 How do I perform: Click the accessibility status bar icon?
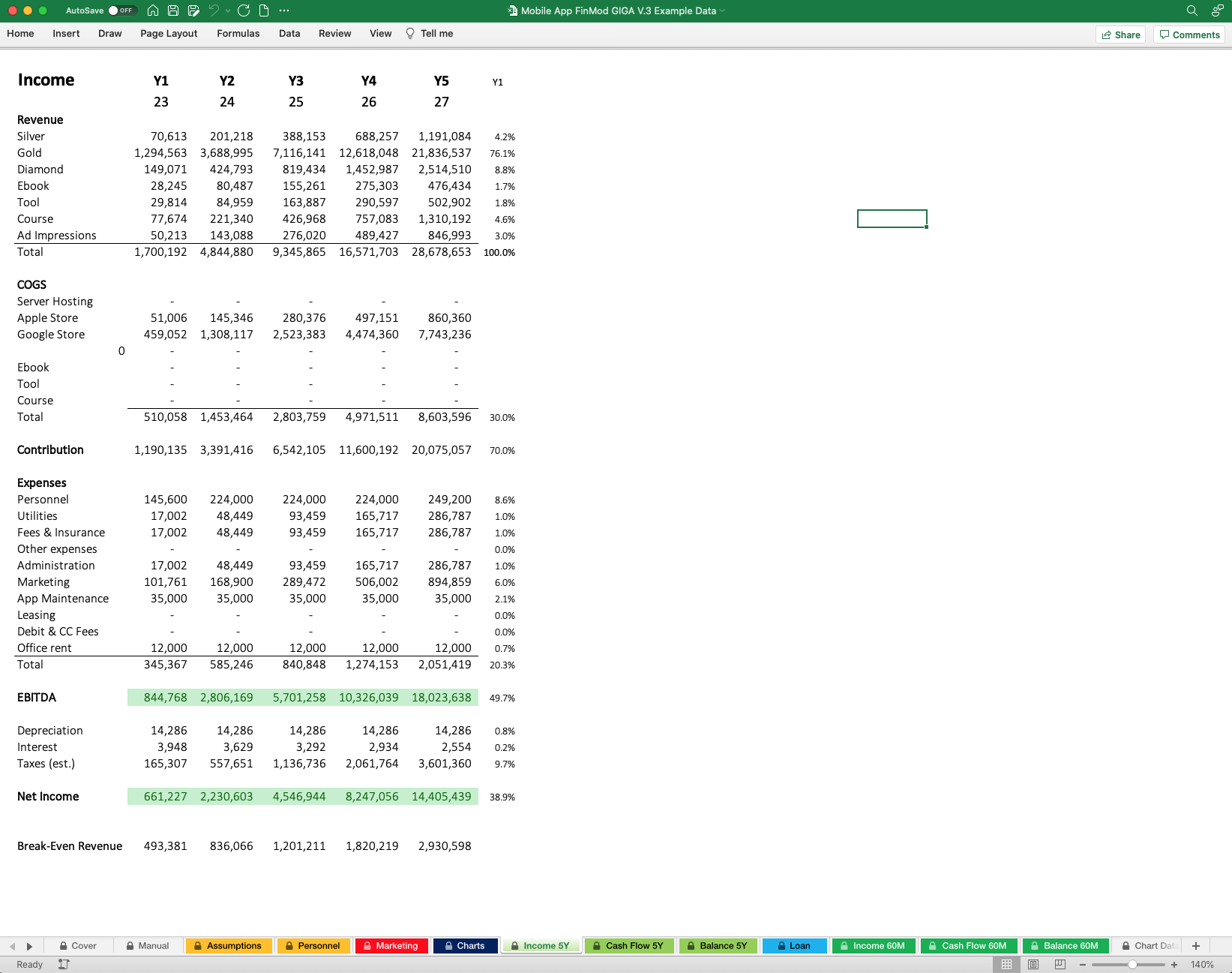point(64,964)
